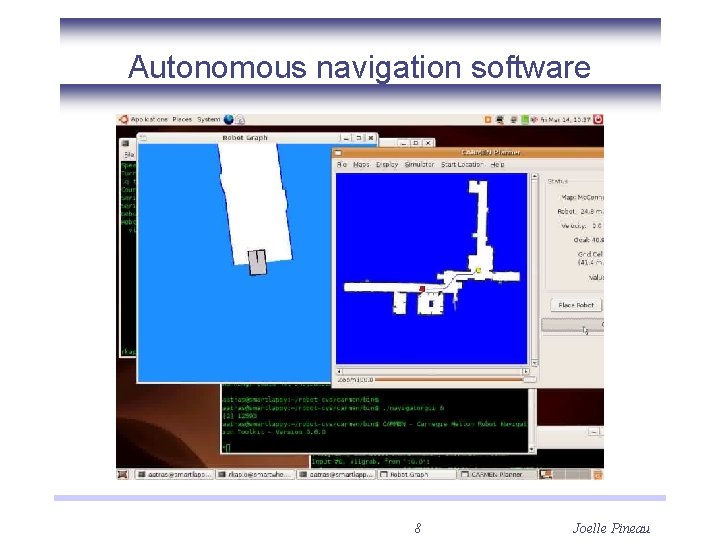
Task: Open the Trash icon in bottom panel
Action: point(598,475)
